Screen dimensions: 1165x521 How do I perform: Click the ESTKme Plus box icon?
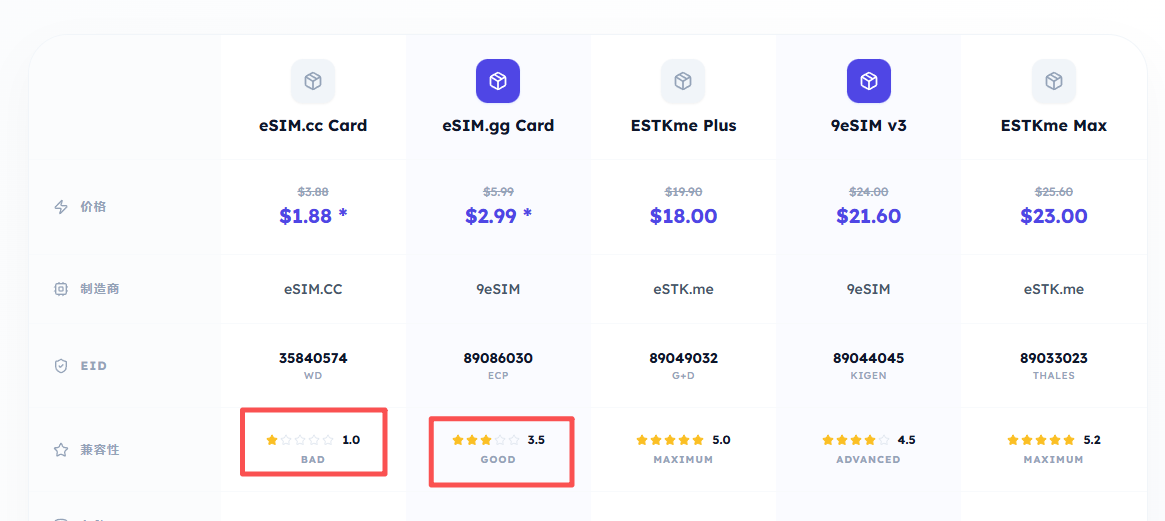pyautogui.click(x=683, y=81)
